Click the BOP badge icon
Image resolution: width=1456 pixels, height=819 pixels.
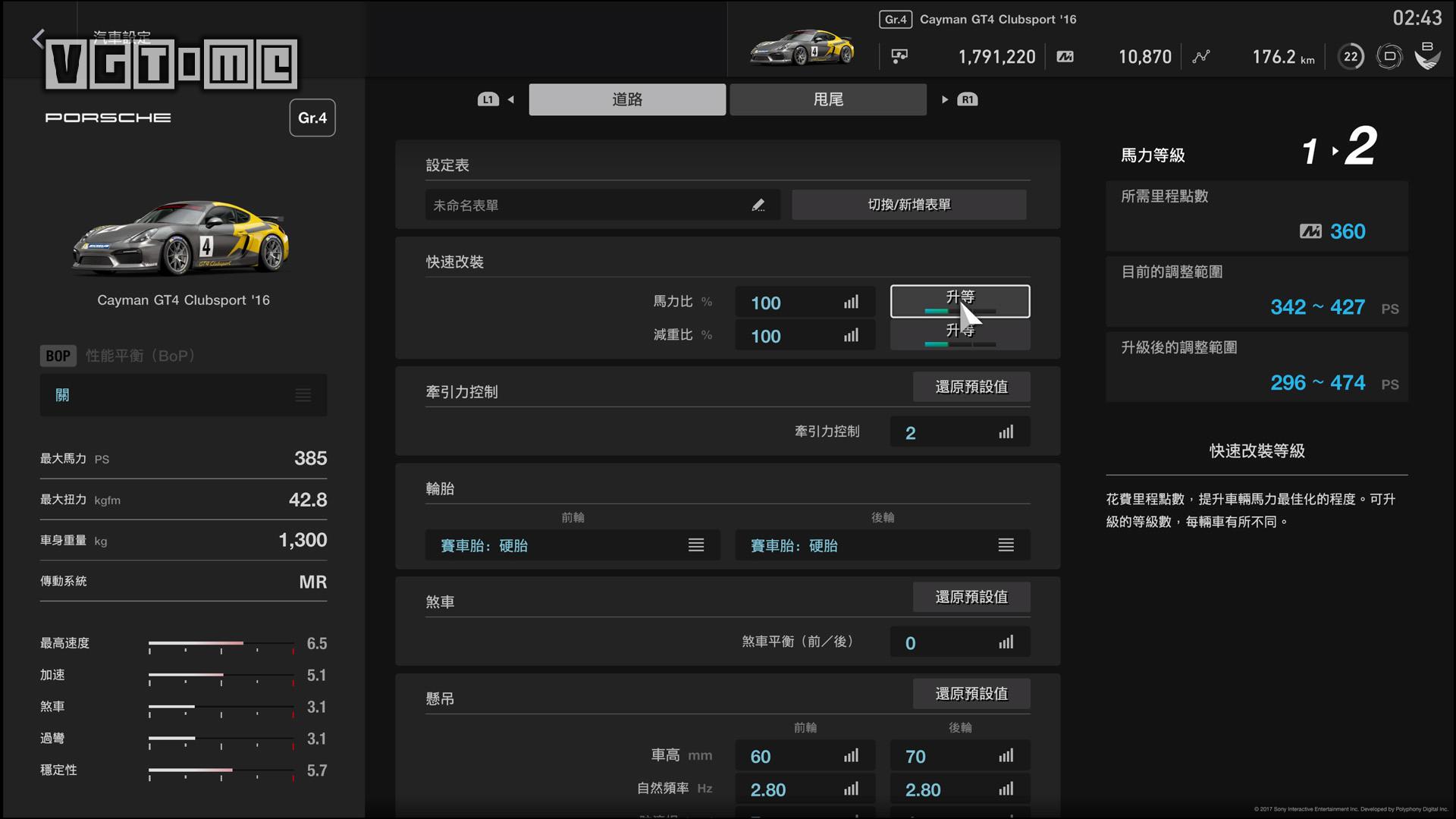(x=58, y=356)
